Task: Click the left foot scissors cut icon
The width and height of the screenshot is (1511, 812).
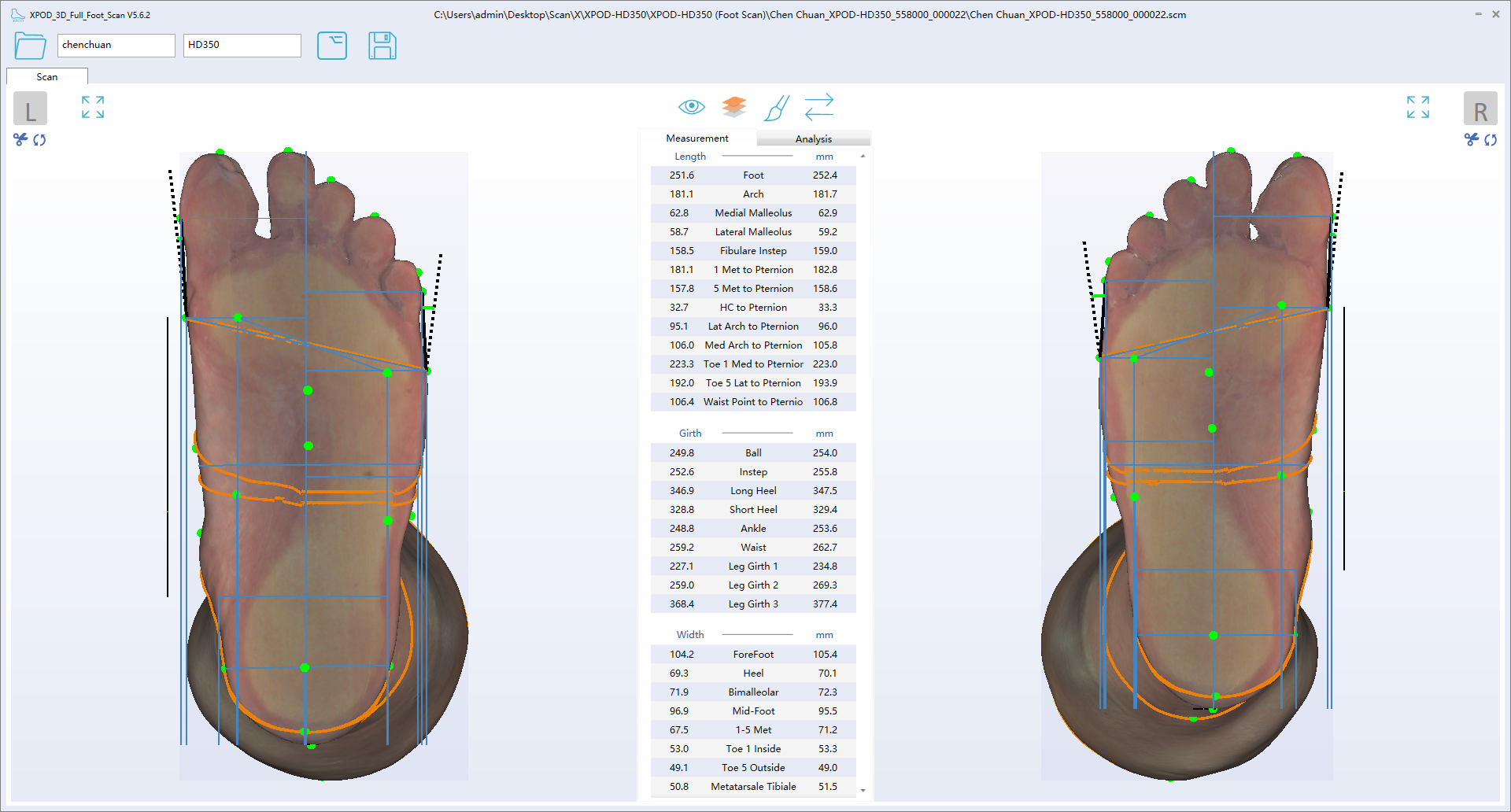Action: click(x=20, y=139)
